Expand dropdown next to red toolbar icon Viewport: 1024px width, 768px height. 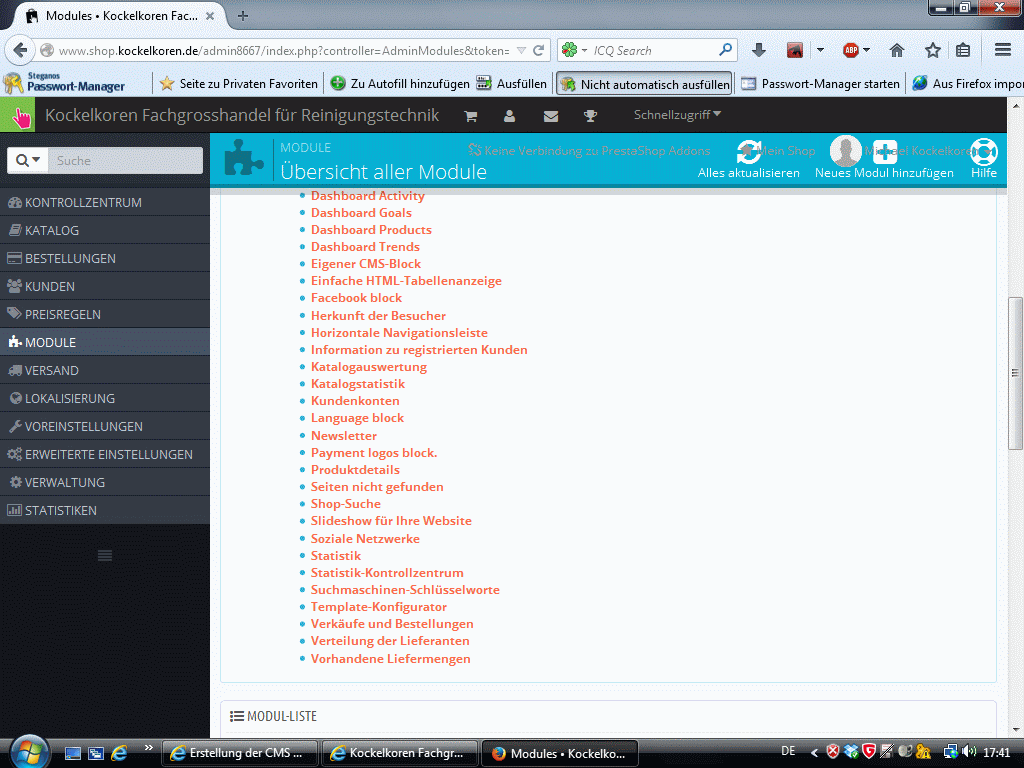820,50
